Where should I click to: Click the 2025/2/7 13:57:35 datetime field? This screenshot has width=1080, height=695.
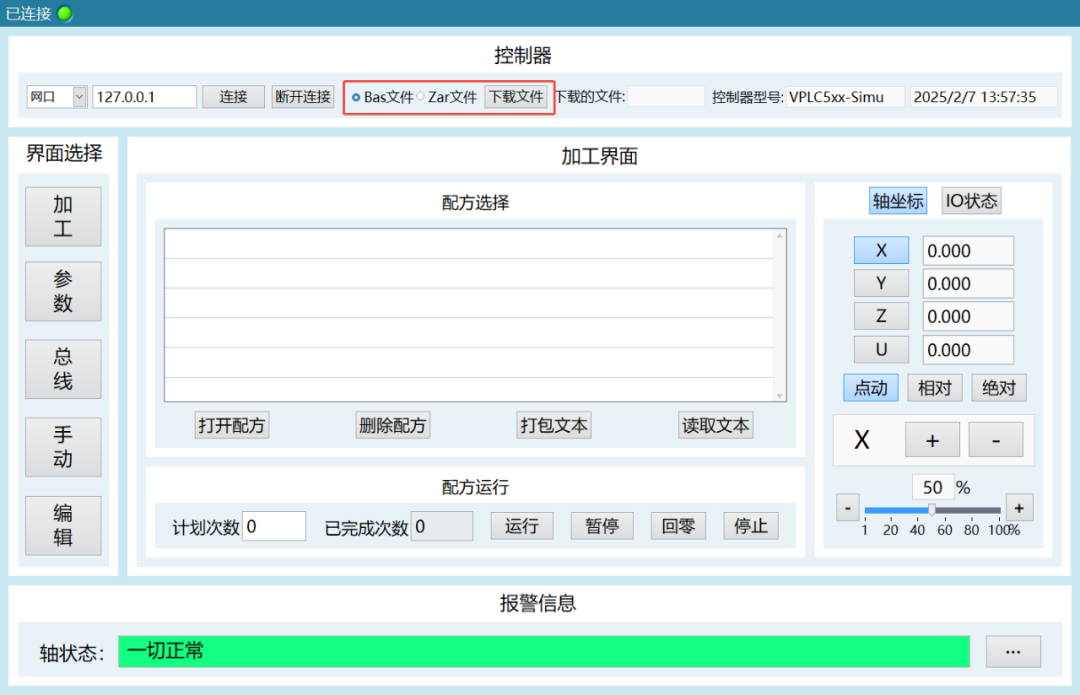point(984,97)
